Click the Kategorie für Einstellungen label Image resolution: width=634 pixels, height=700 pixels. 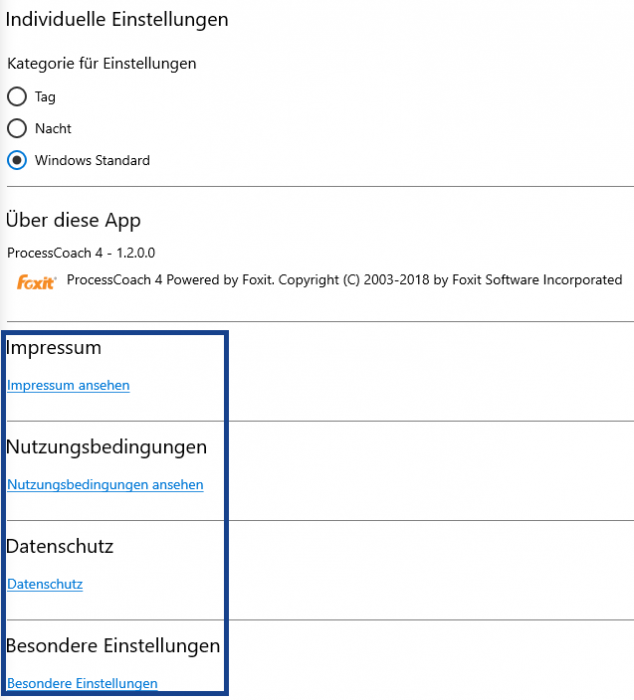coord(101,63)
